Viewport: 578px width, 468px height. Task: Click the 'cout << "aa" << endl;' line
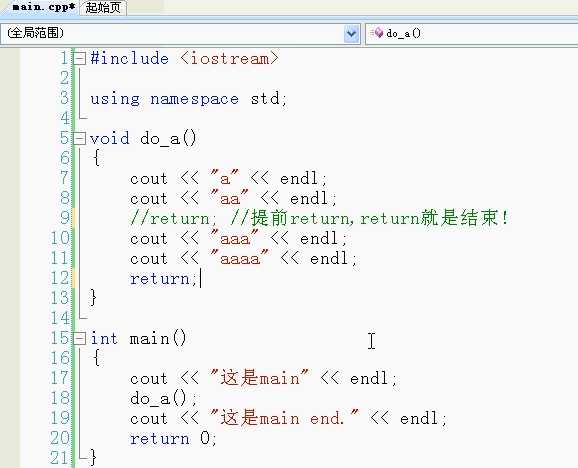tap(234, 199)
